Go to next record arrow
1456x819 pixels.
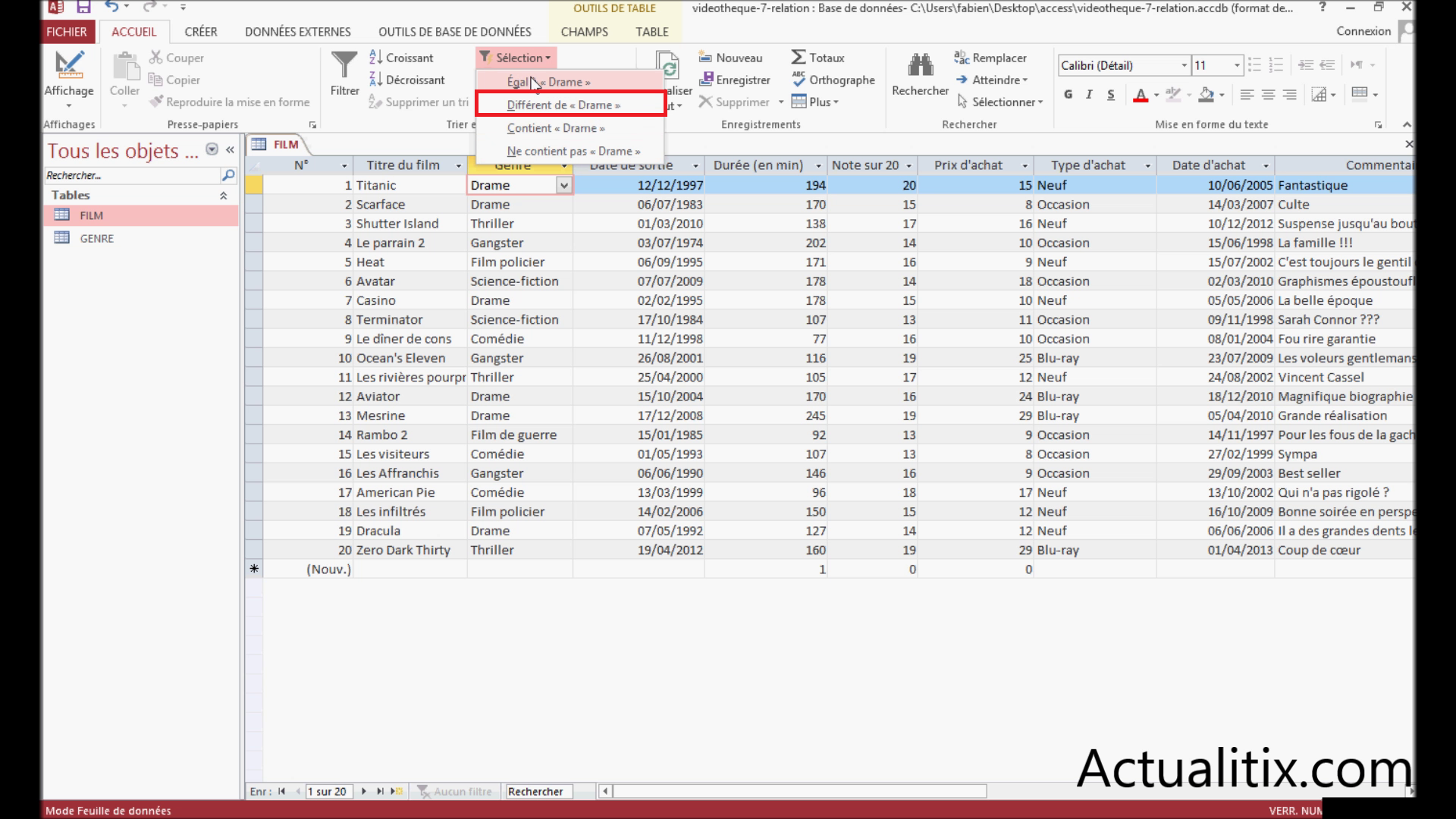[364, 791]
